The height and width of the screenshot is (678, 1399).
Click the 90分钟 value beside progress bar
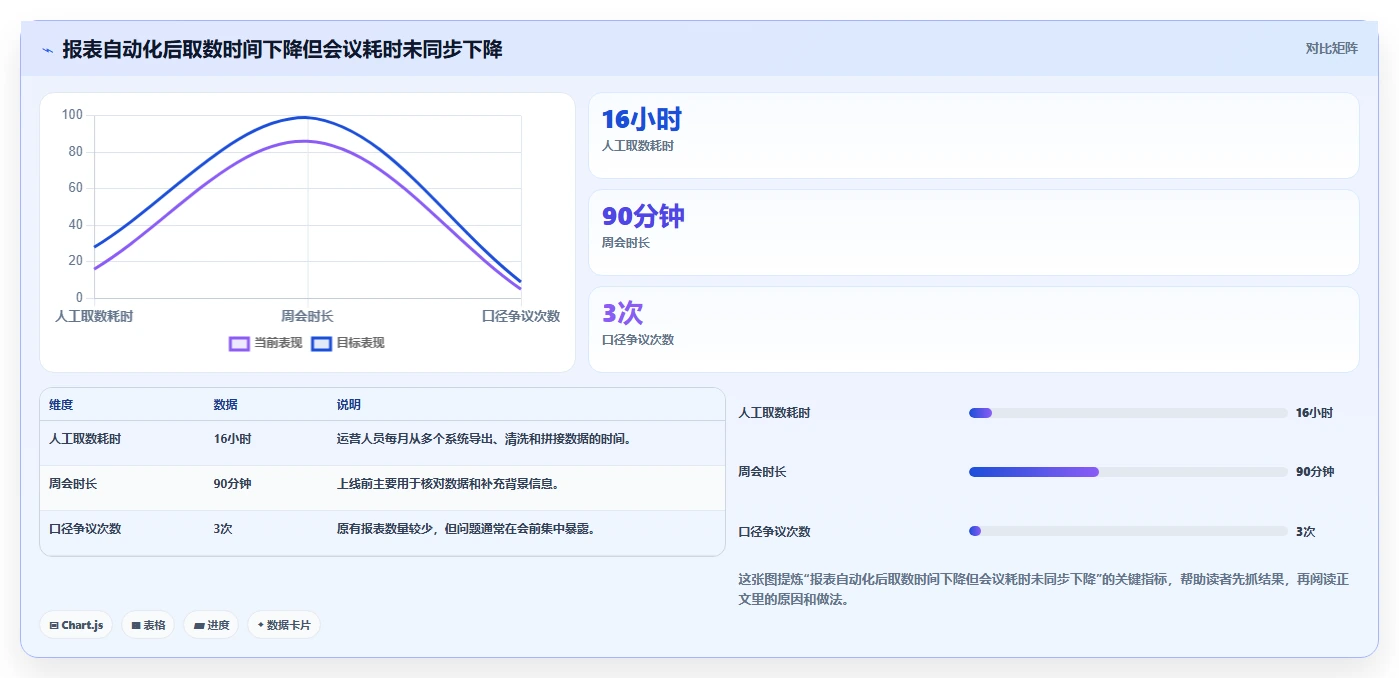tap(1315, 472)
